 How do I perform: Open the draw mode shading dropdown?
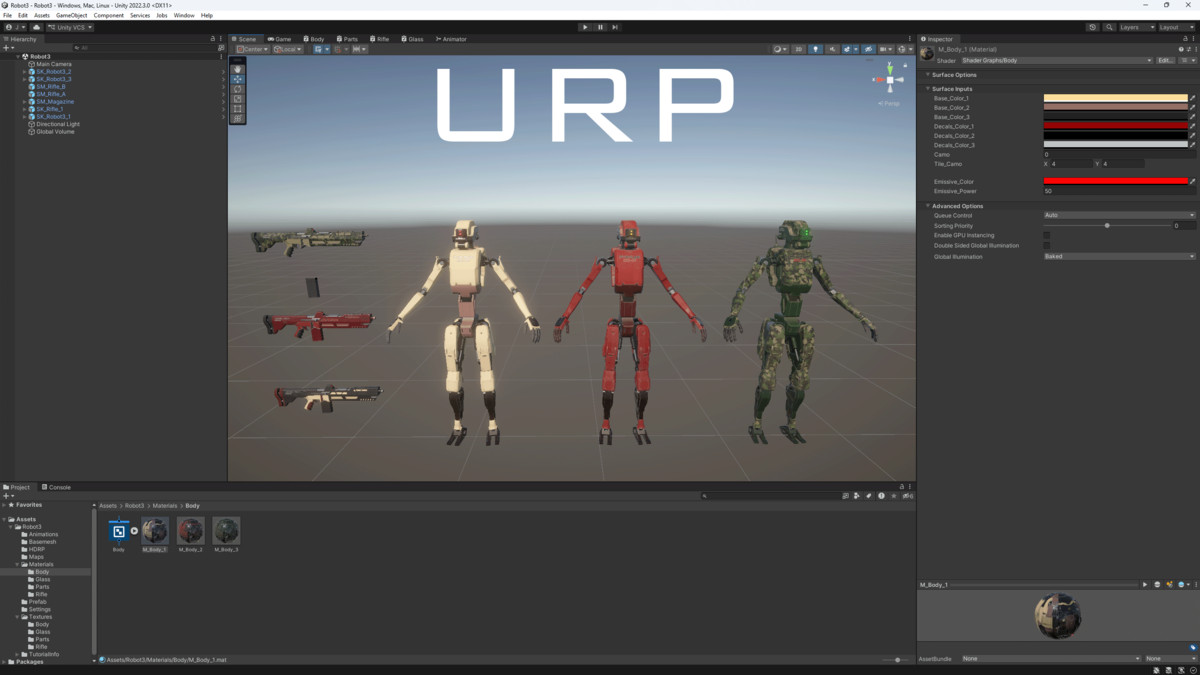tap(780, 49)
